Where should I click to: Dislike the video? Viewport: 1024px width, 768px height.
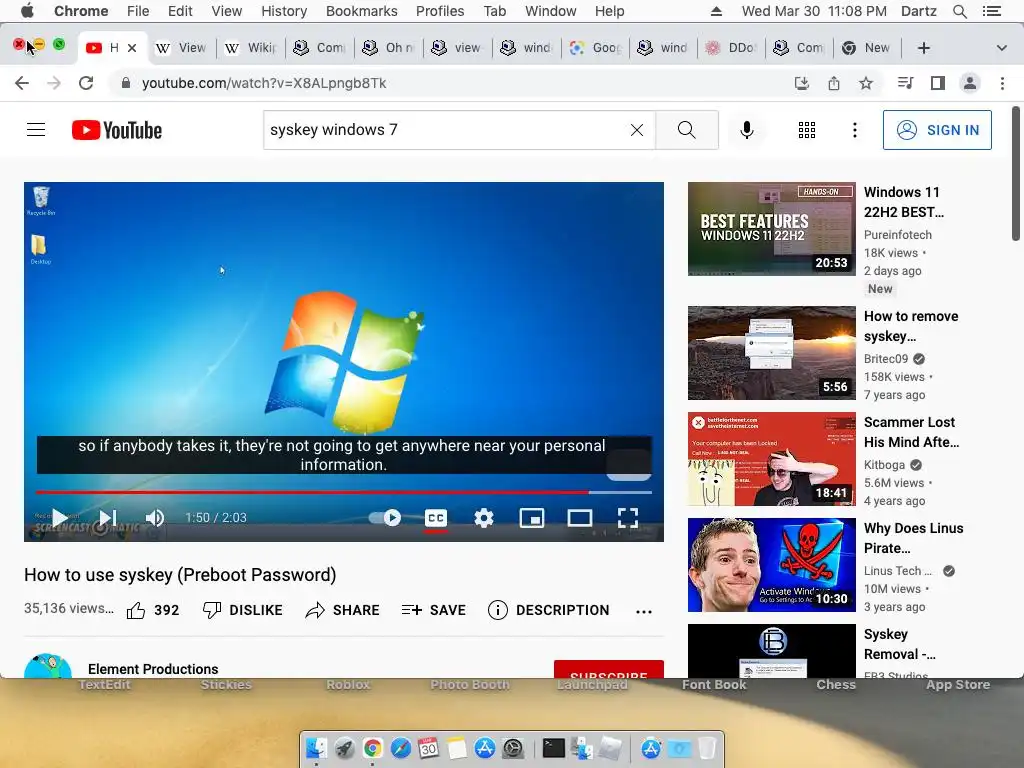point(242,610)
